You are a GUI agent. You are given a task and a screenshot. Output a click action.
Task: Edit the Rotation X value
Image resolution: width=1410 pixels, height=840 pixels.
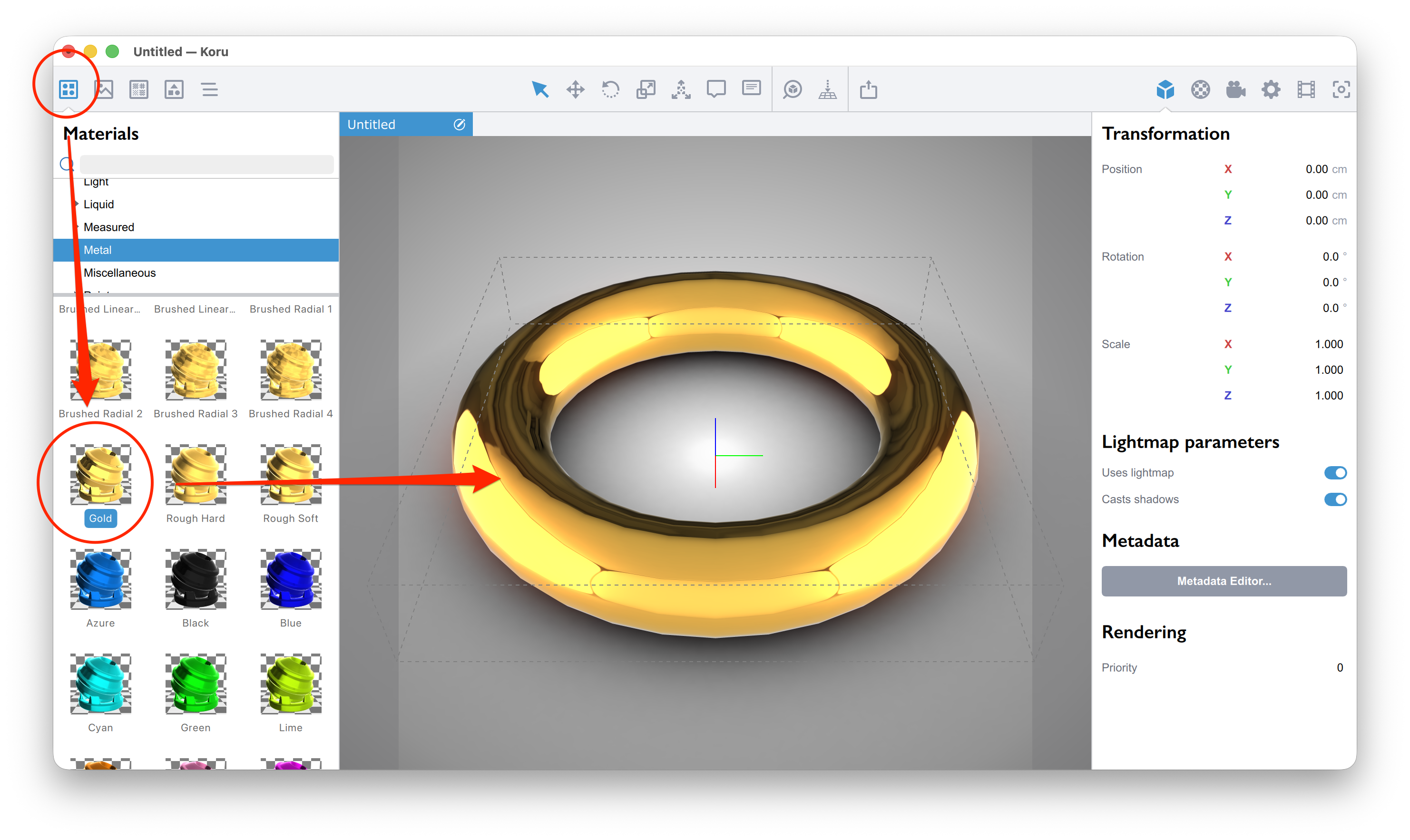click(1330, 257)
